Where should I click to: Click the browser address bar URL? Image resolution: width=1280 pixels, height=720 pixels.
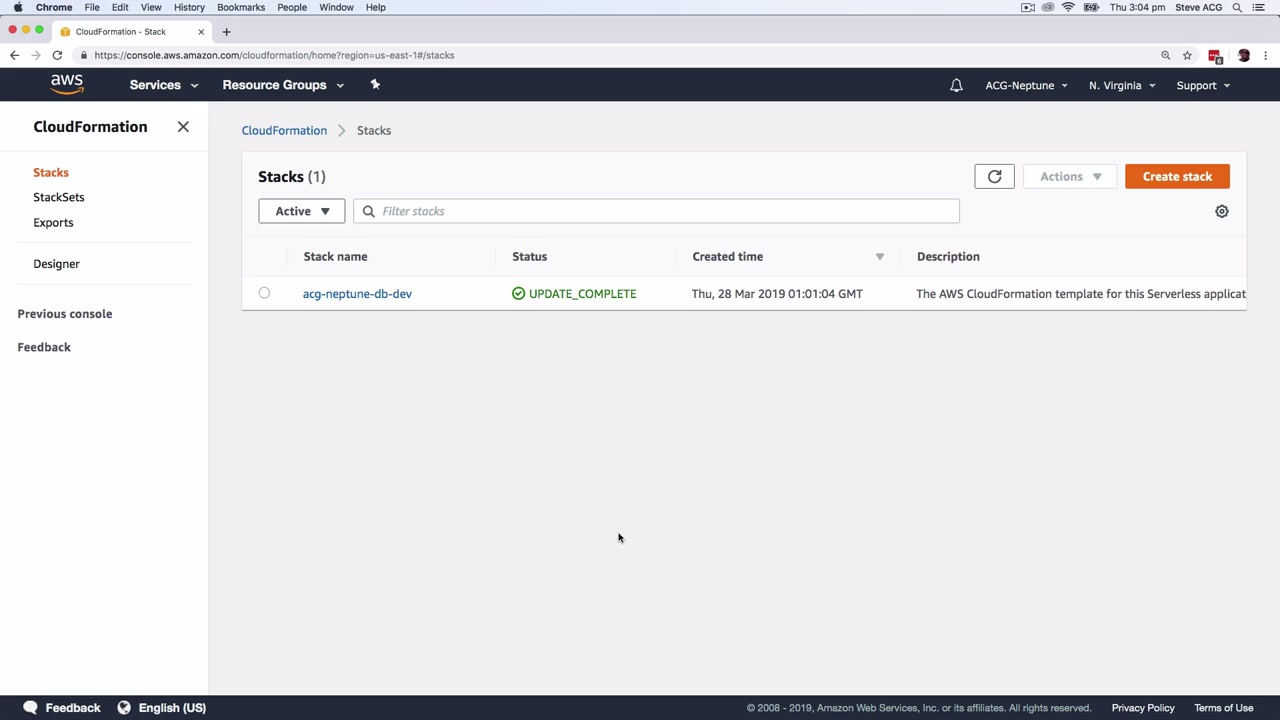coord(274,55)
